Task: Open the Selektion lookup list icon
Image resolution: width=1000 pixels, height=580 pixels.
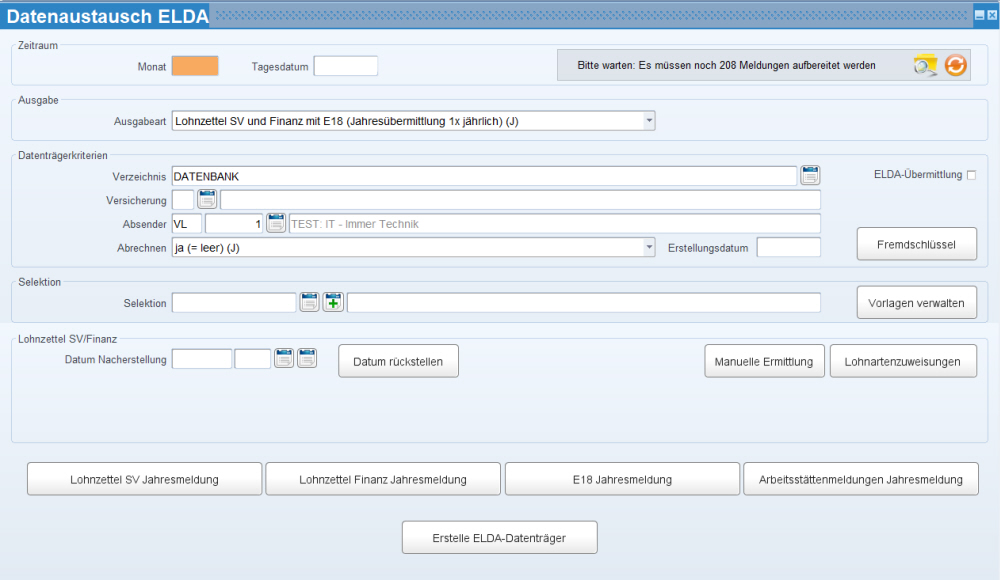Action: [x=309, y=302]
